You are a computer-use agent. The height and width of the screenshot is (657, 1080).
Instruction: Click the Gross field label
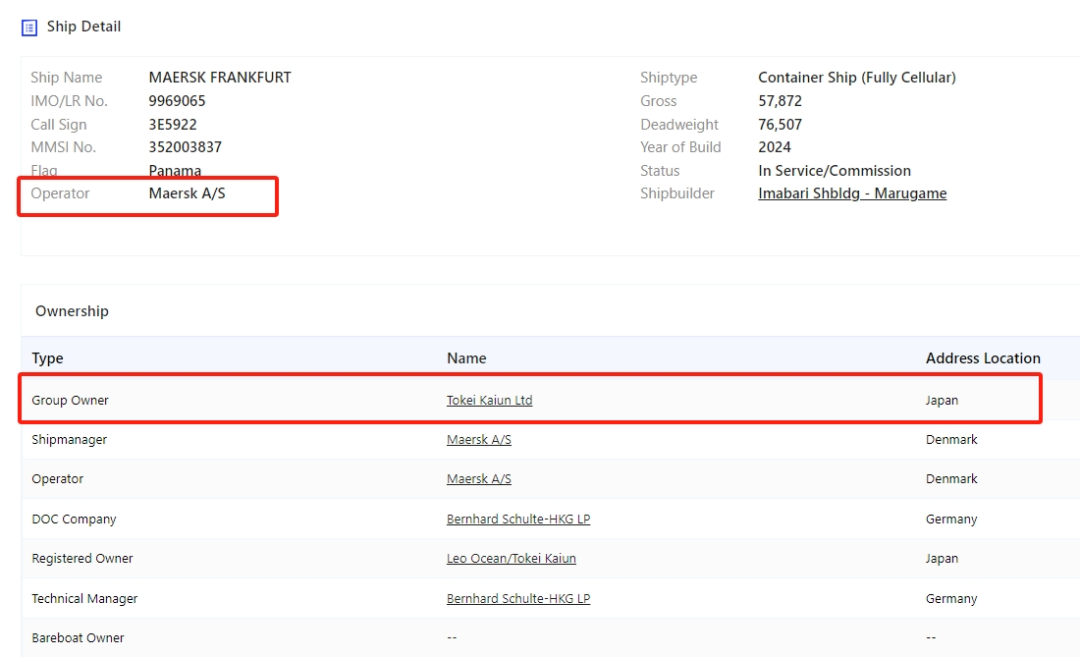click(658, 101)
